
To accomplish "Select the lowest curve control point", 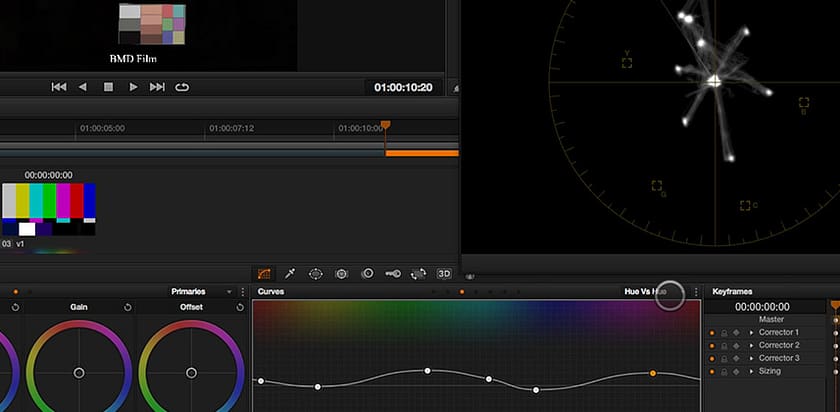I will point(536,389).
